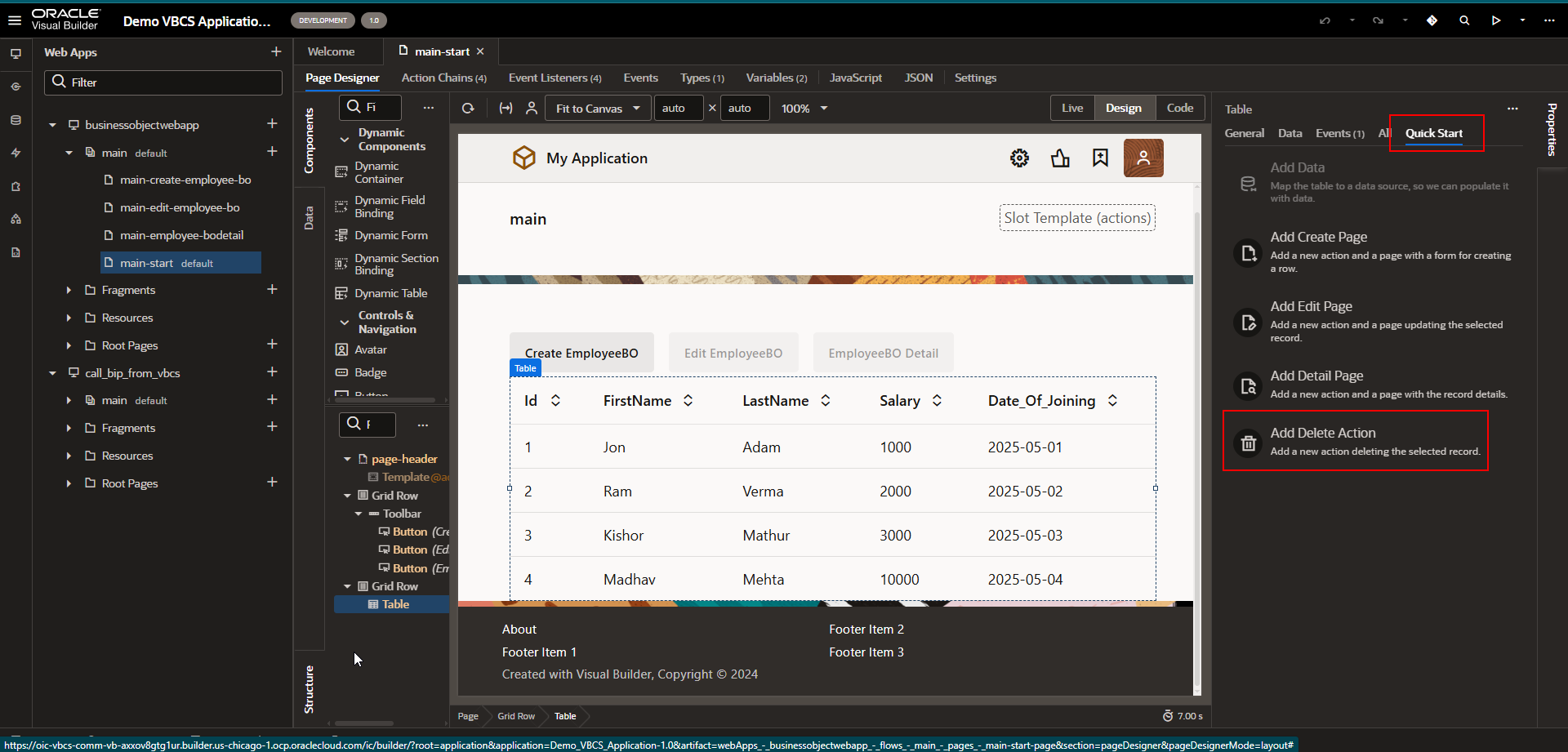Switch to the Data tab in Table properties
This screenshot has height=752, width=1568.
tap(1290, 133)
